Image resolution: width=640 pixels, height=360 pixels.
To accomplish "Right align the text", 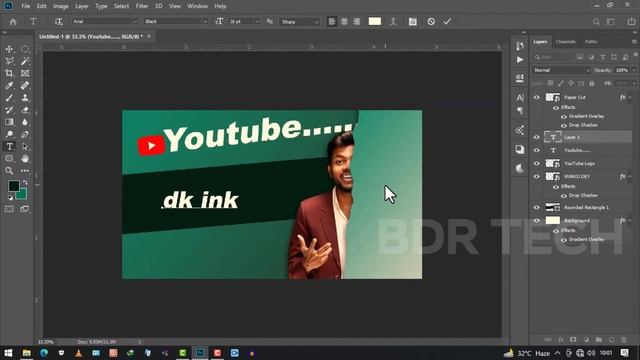I will pyautogui.click(x=357, y=22).
